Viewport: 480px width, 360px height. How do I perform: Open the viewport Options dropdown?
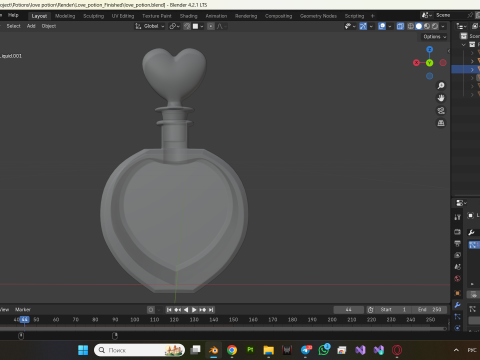pos(434,37)
